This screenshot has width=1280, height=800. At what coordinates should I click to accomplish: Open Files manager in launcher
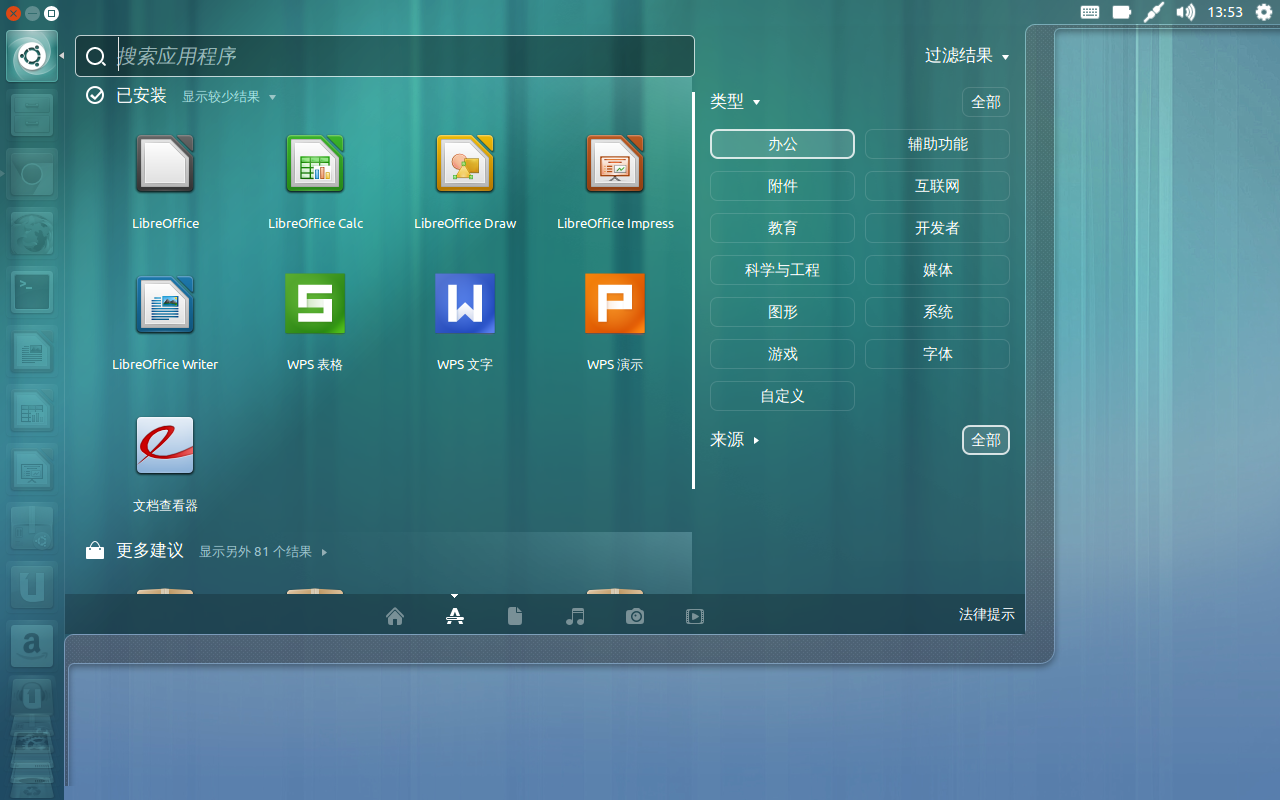pyautogui.click(x=32, y=115)
